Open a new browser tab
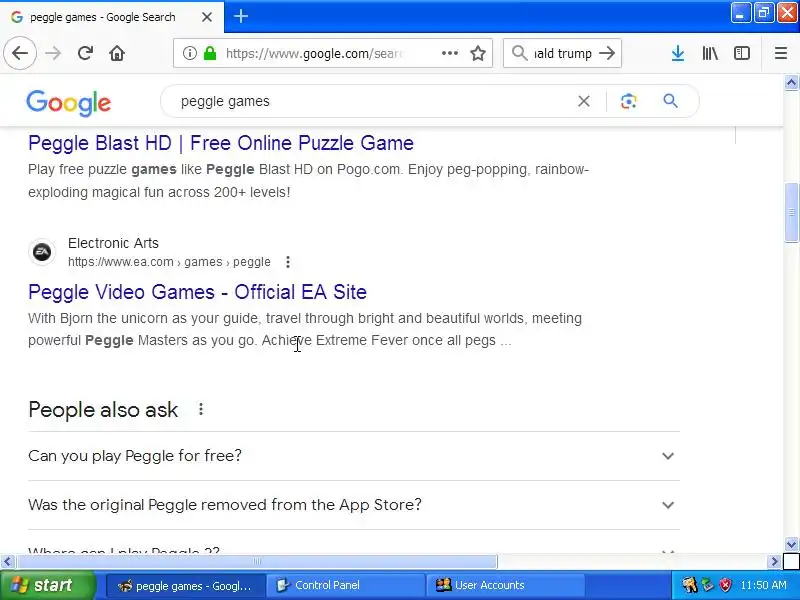 point(241,16)
